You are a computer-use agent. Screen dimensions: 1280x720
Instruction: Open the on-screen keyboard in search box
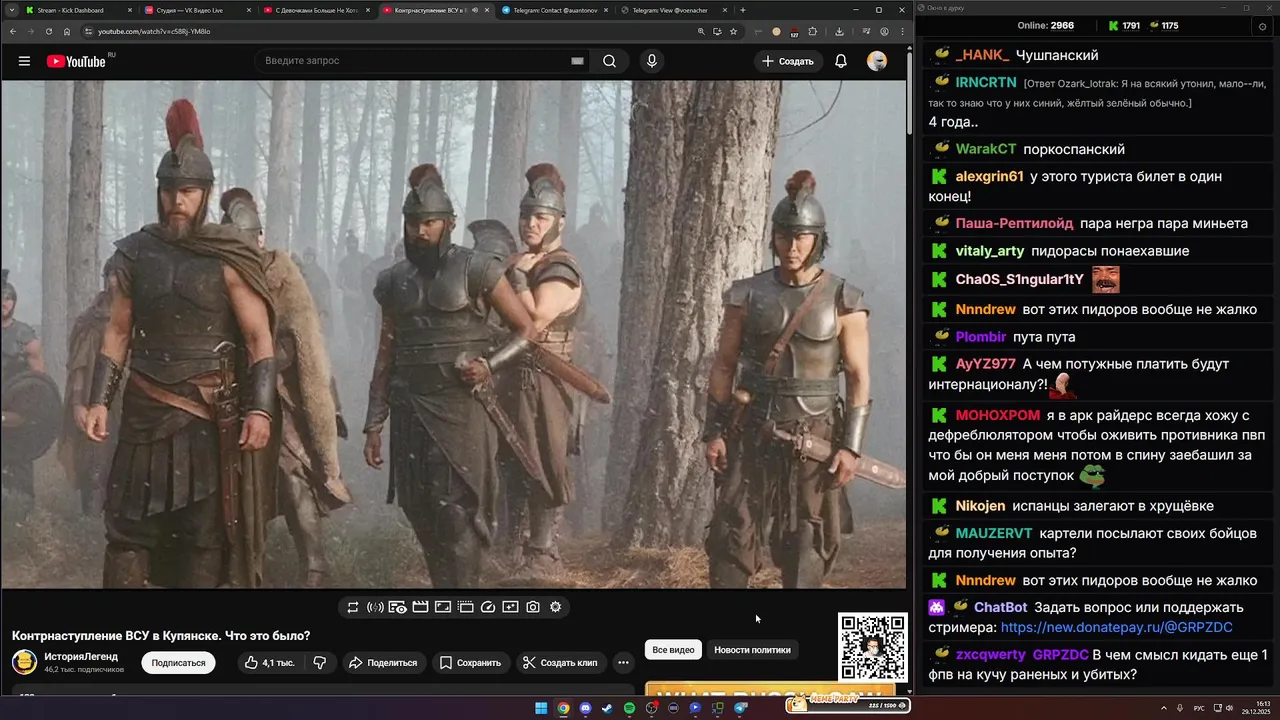click(x=577, y=61)
